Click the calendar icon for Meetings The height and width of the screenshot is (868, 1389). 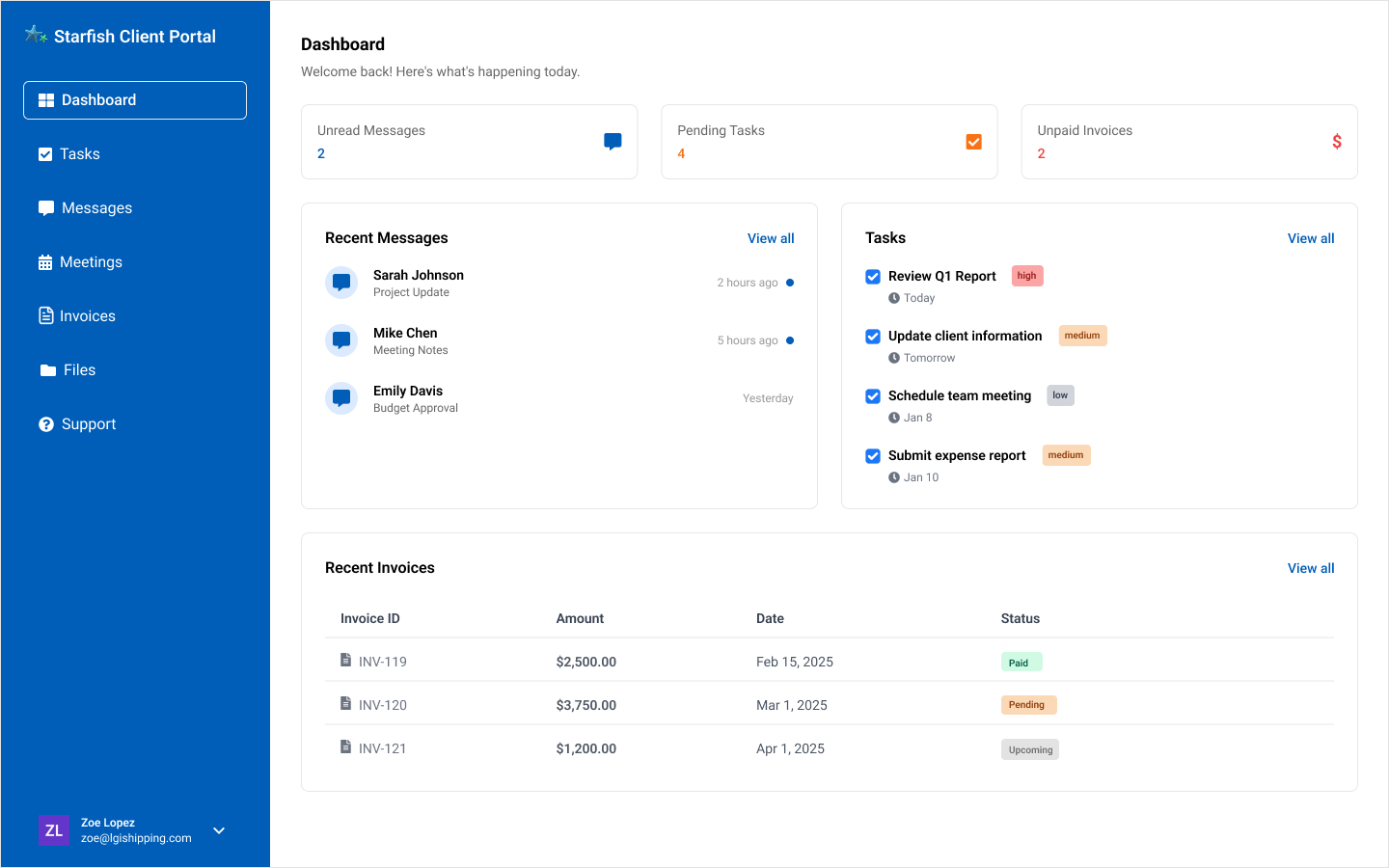(45, 262)
